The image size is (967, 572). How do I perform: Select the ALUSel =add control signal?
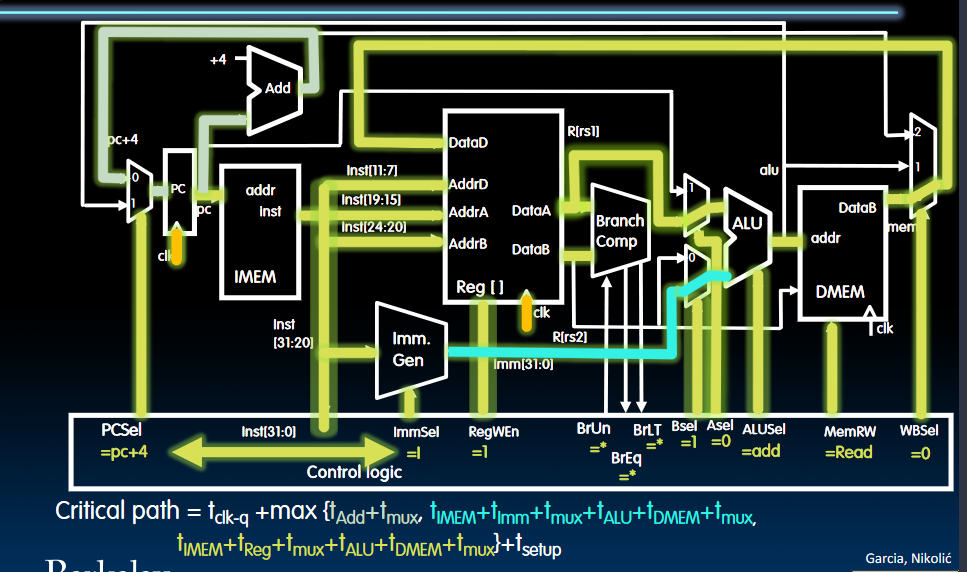click(763, 440)
